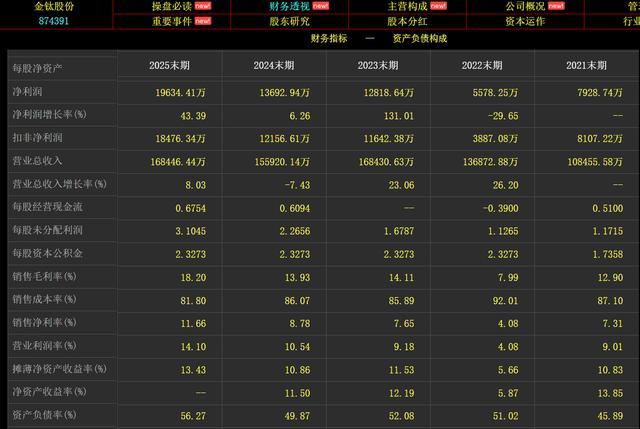
Task: Click the new badge beside 操盘必读
Action: click(203, 6)
